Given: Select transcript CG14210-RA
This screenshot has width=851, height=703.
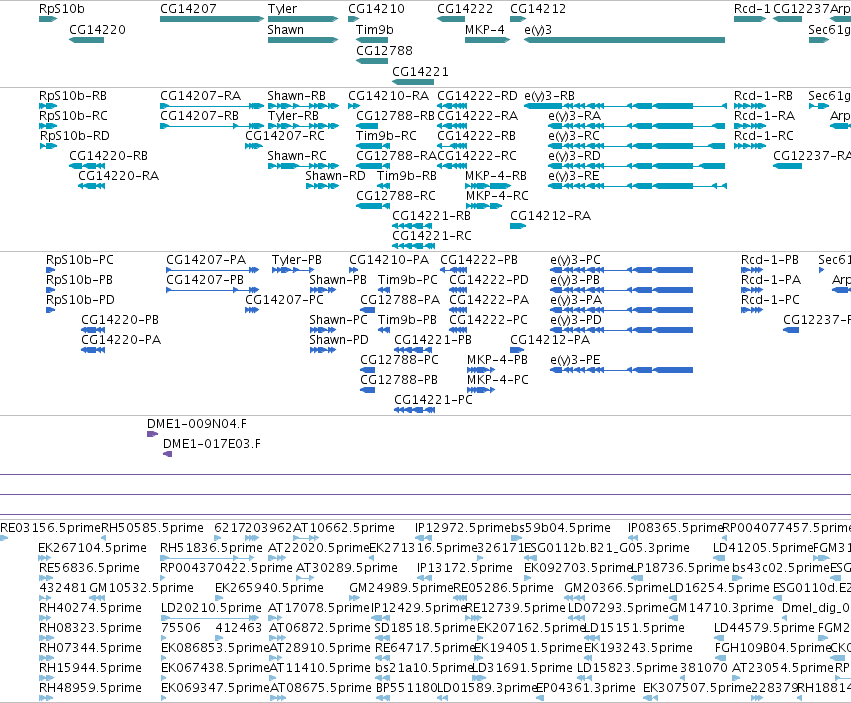Looking at the screenshot, I should (x=388, y=96).
